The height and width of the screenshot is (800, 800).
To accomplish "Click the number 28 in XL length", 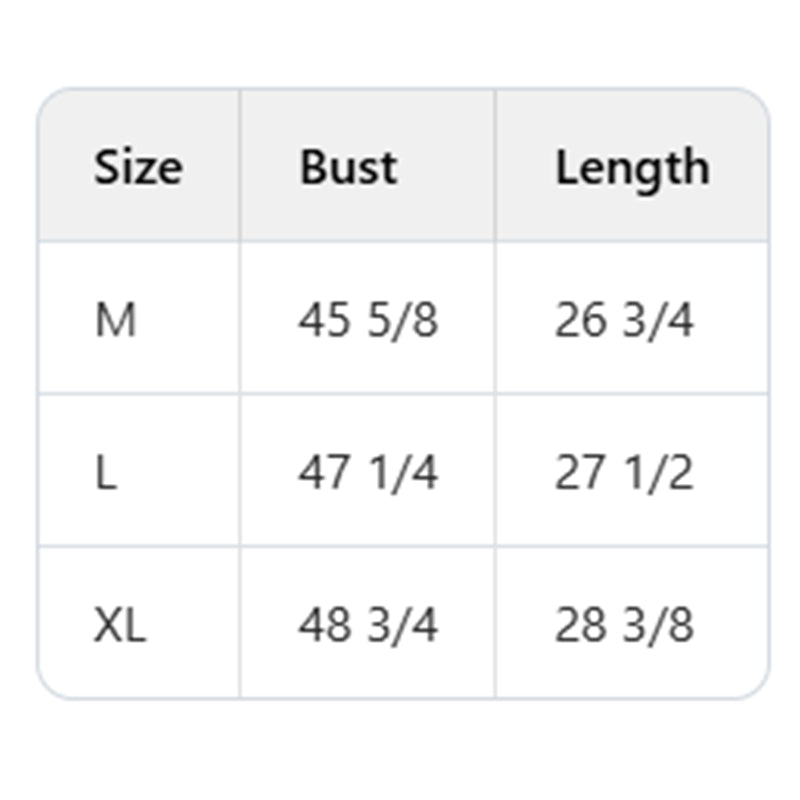I will coord(580,625).
